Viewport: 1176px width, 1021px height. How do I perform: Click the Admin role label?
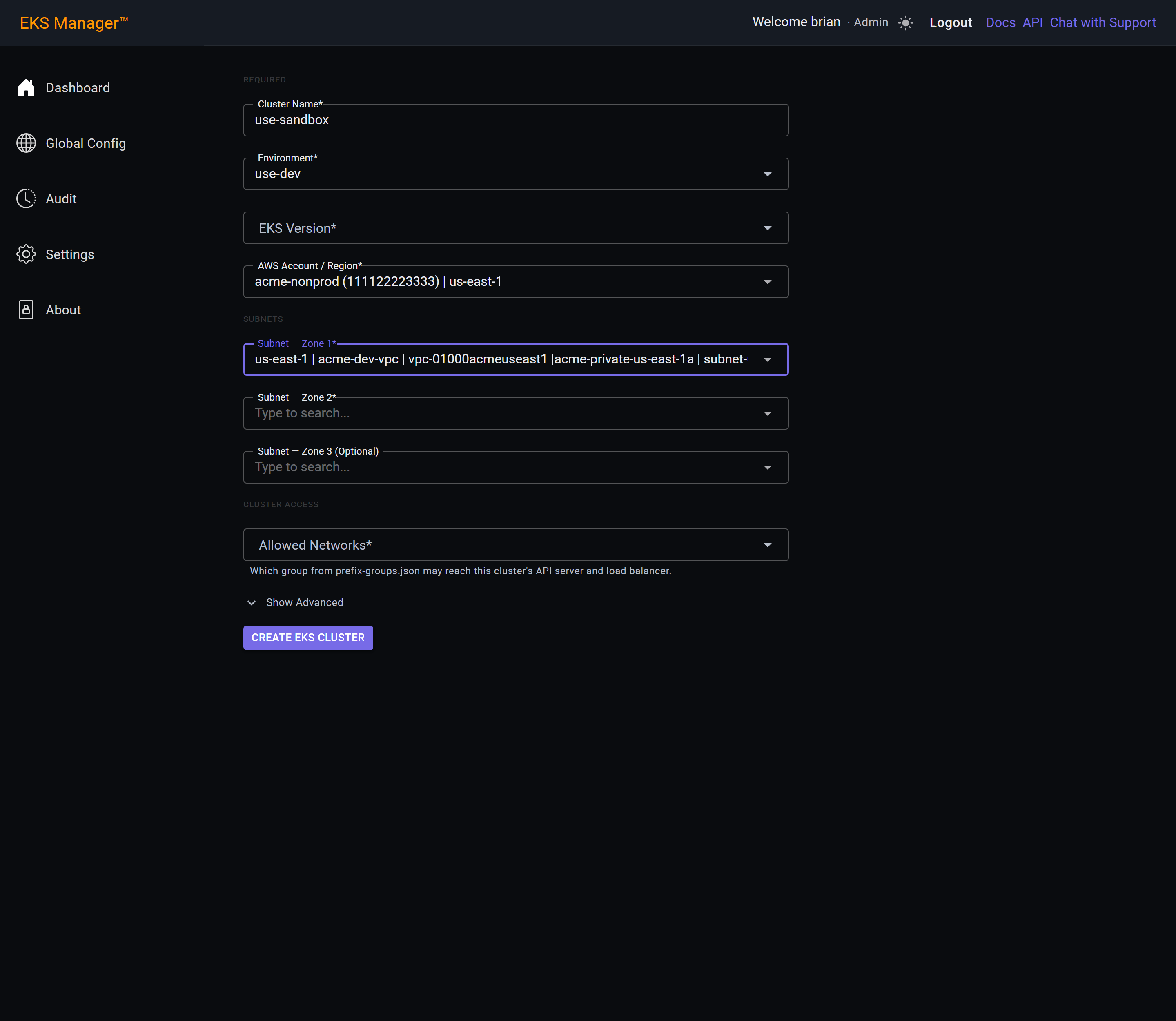871,22
